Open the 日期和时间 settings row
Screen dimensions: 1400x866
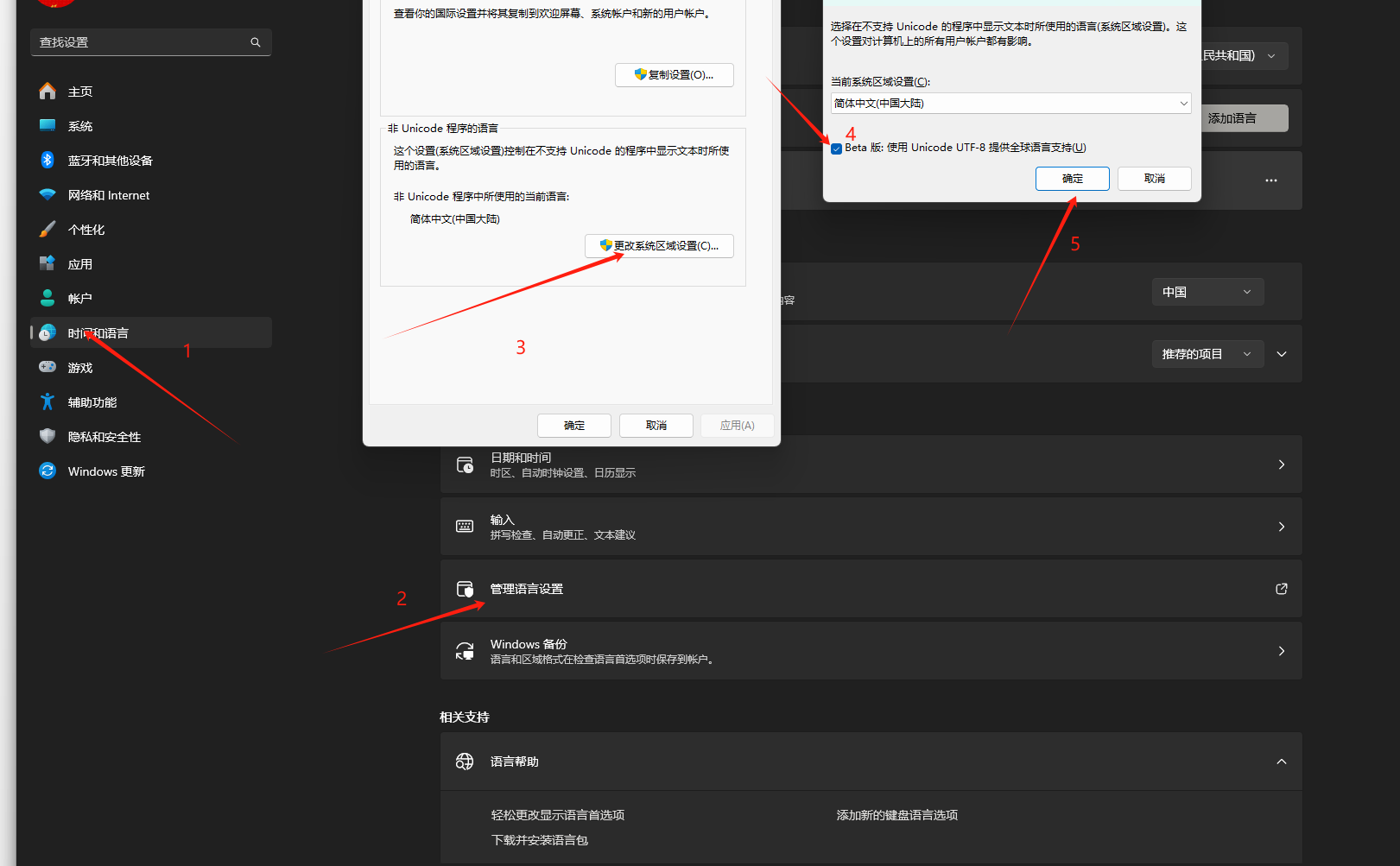(x=871, y=465)
